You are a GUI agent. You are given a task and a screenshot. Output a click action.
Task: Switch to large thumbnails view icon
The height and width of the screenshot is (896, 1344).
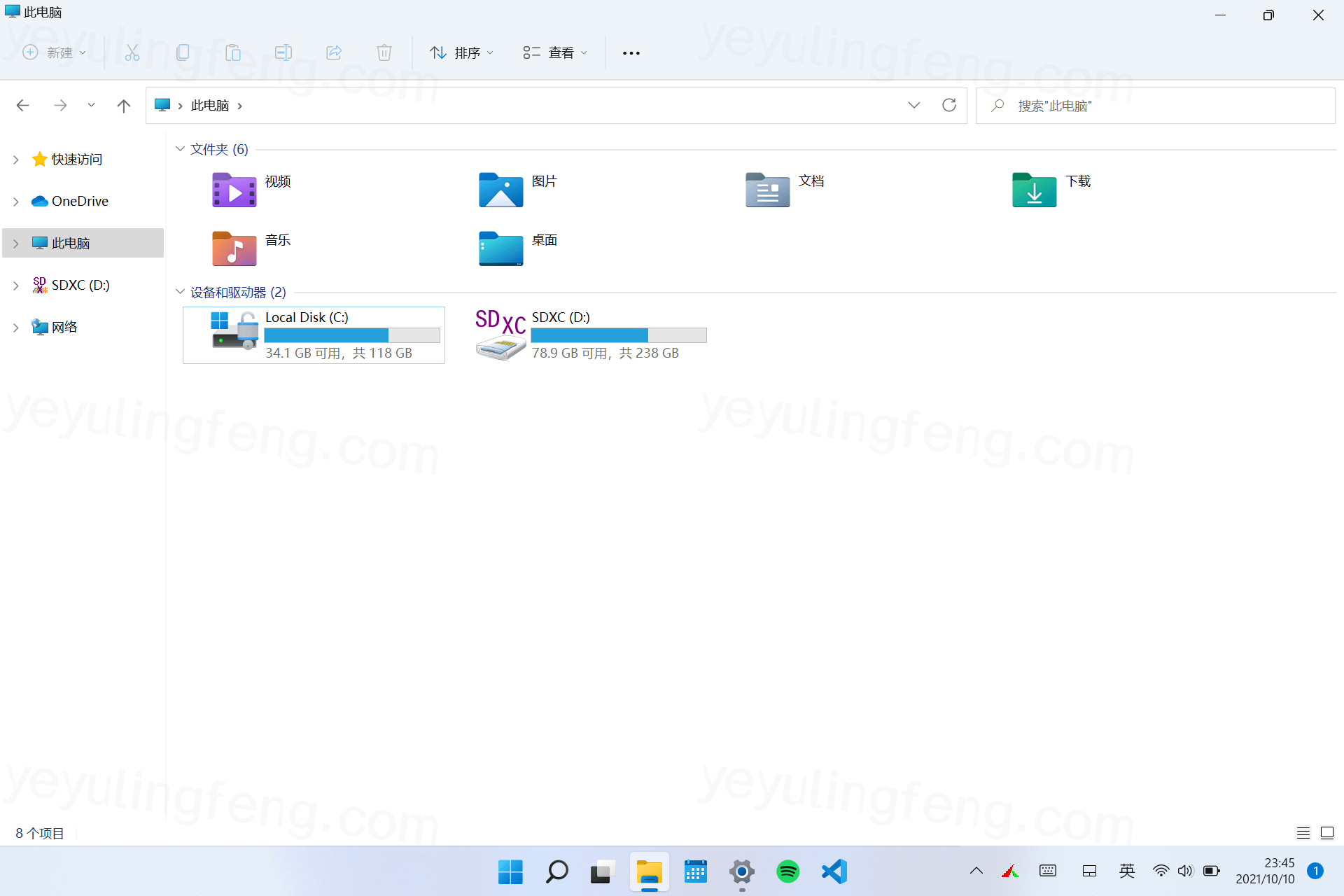(x=1326, y=833)
